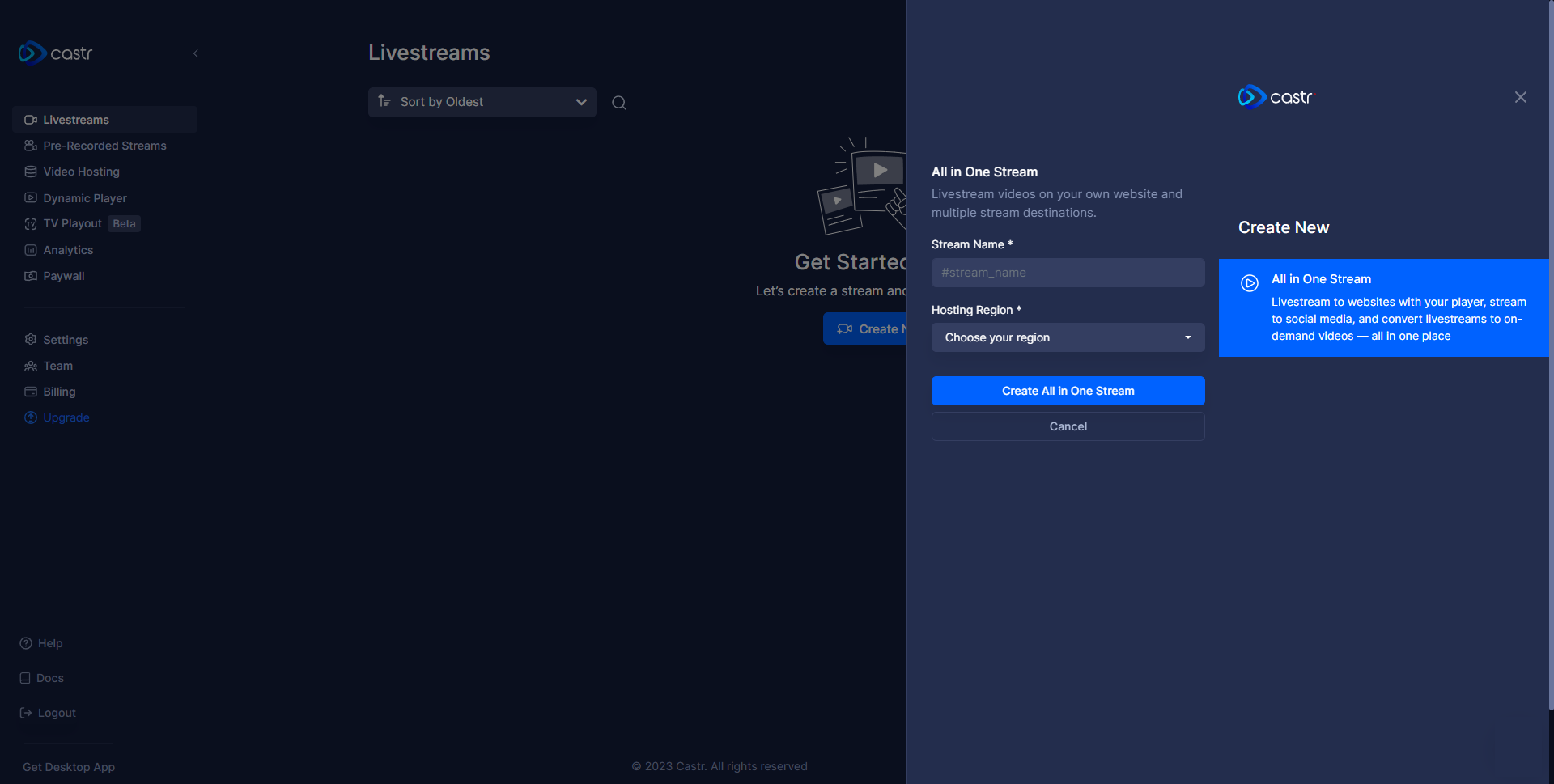Open the Sort by Oldest dropdown

tap(482, 102)
